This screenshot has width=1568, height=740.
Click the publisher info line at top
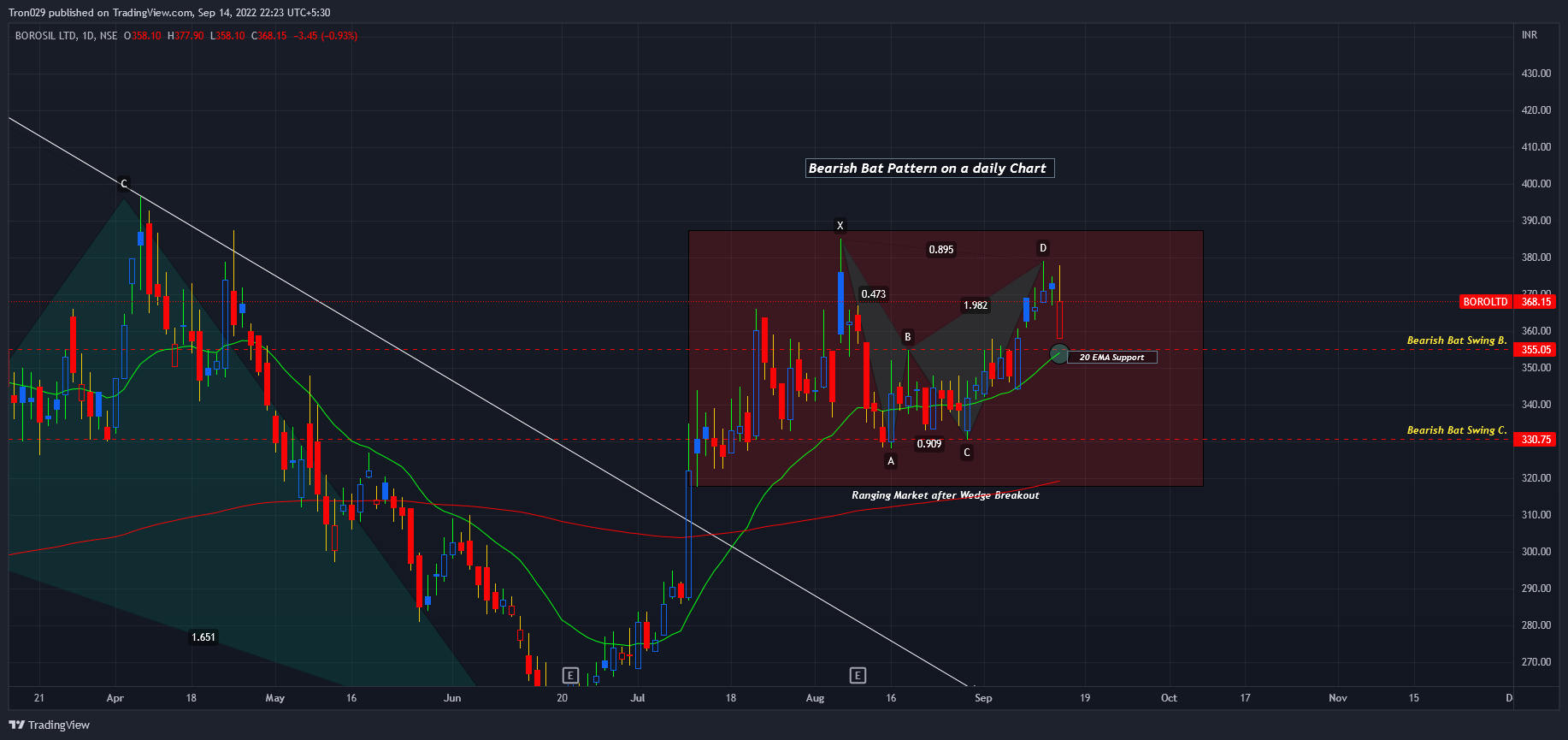pyautogui.click(x=169, y=13)
